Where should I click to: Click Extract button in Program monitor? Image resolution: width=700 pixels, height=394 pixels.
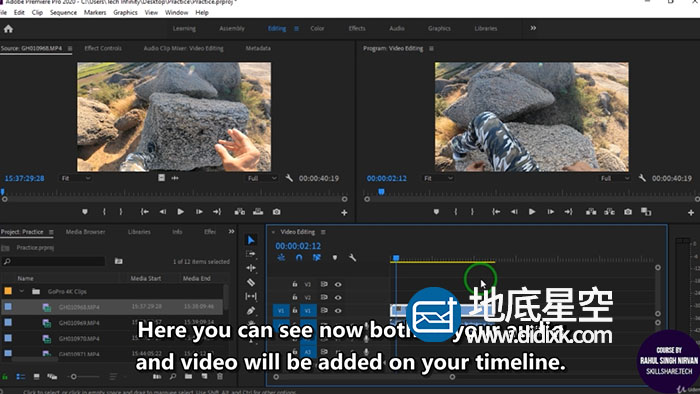pyautogui.click(x=609, y=212)
